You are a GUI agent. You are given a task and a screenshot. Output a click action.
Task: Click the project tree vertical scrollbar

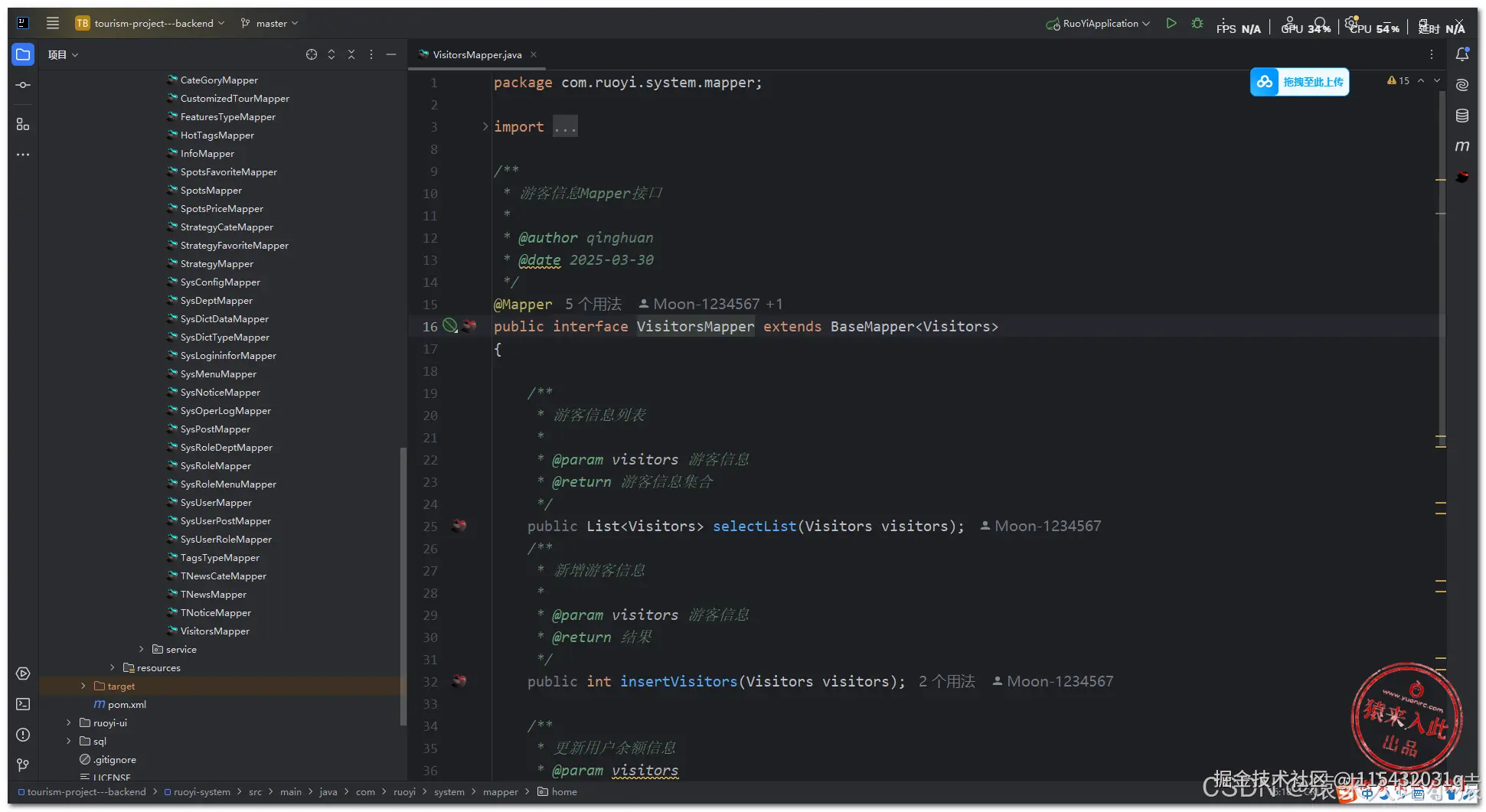coord(403,585)
